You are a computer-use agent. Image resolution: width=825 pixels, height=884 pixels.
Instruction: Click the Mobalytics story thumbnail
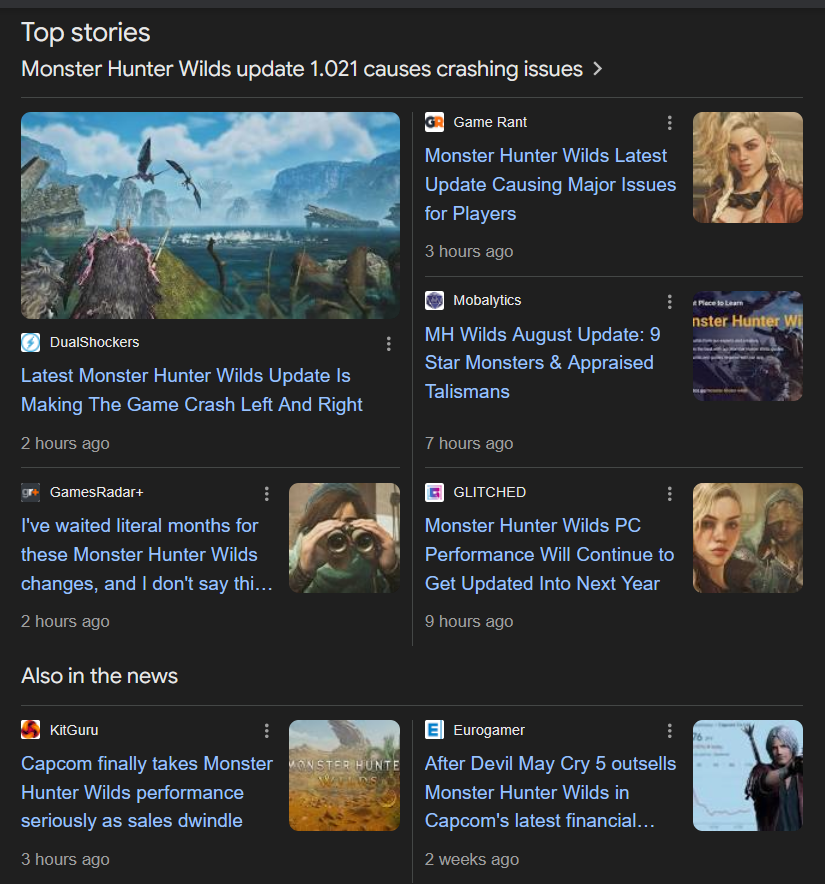click(748, 346)
